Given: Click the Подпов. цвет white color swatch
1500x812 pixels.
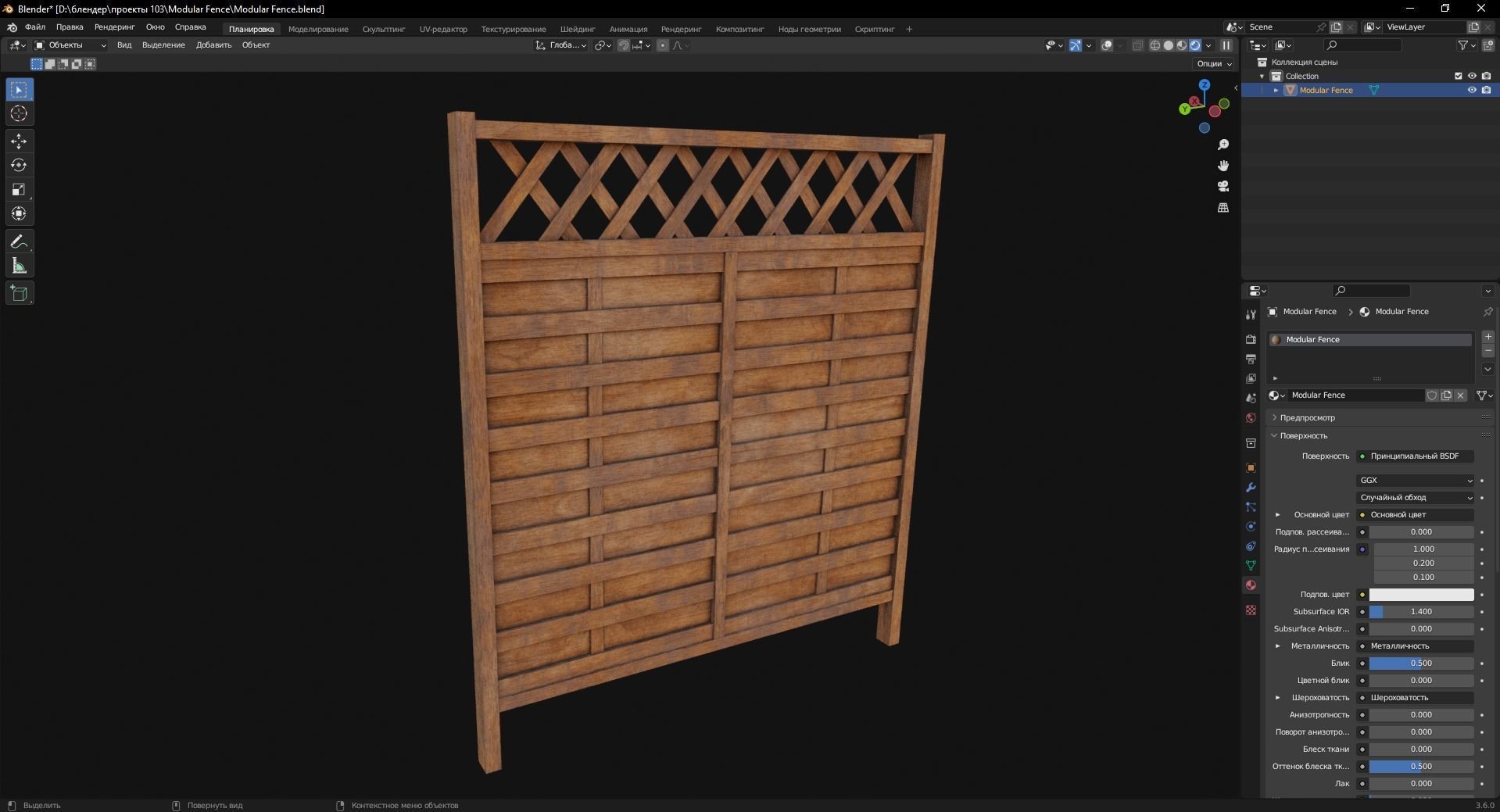Looking at the screenshot, I should [1421, 595].
